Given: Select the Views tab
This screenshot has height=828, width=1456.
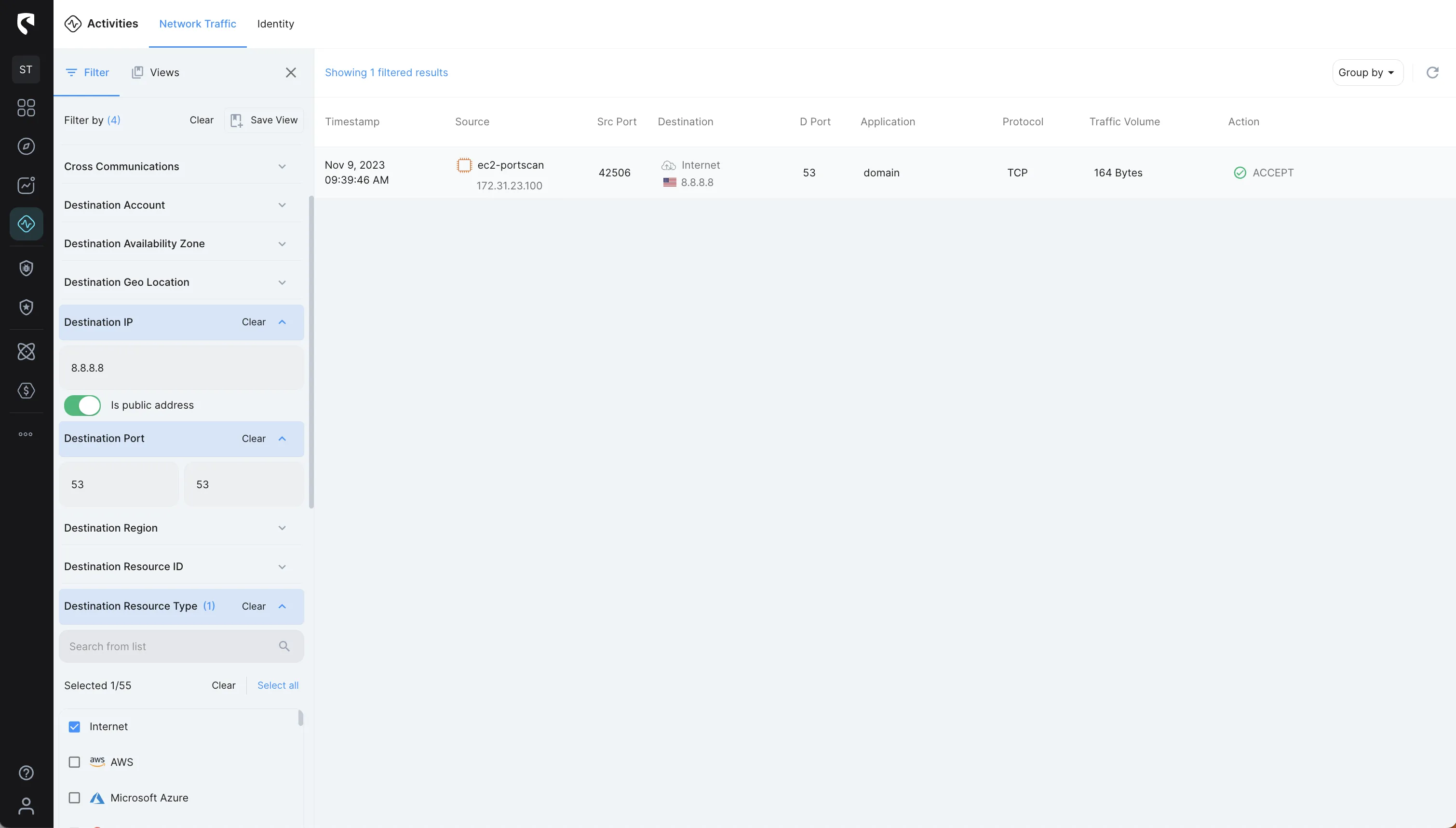Looking at the screenshot, I should click(x=155, y=72).
